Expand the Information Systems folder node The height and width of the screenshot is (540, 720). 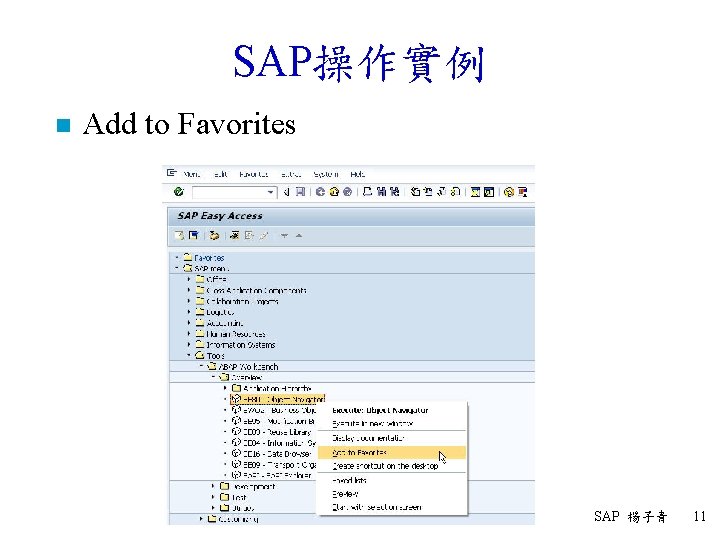pyautogui.click(x=189, y=345)
